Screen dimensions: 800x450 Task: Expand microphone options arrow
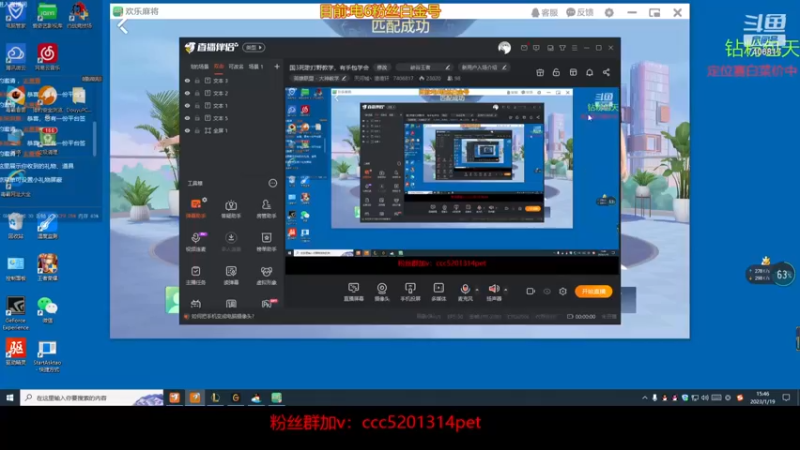pos(477,290)
